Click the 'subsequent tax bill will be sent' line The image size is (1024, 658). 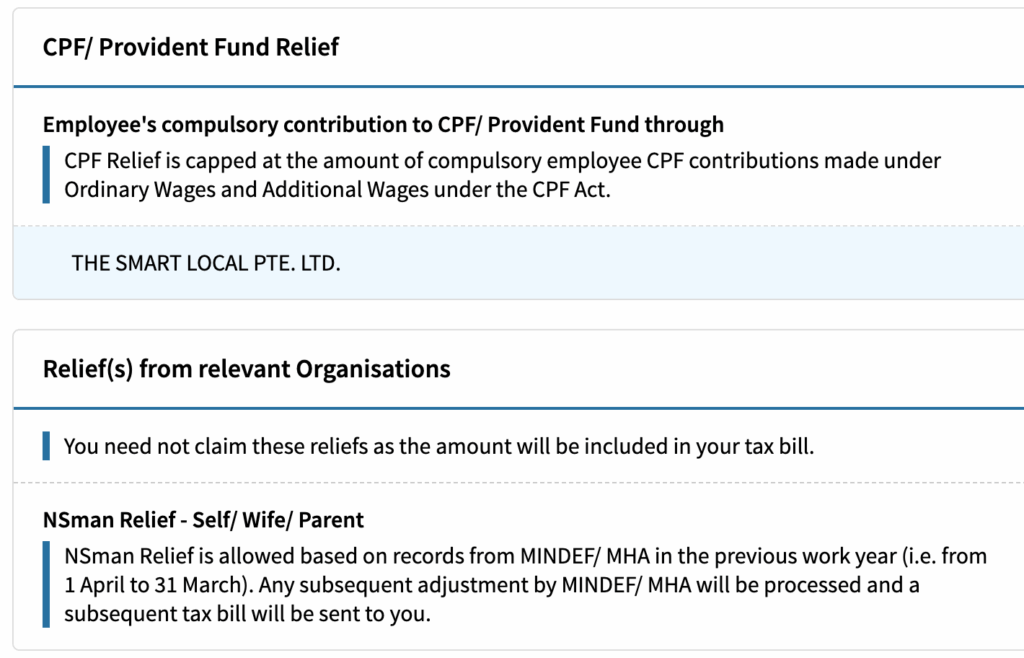click(x=248, y=614)
